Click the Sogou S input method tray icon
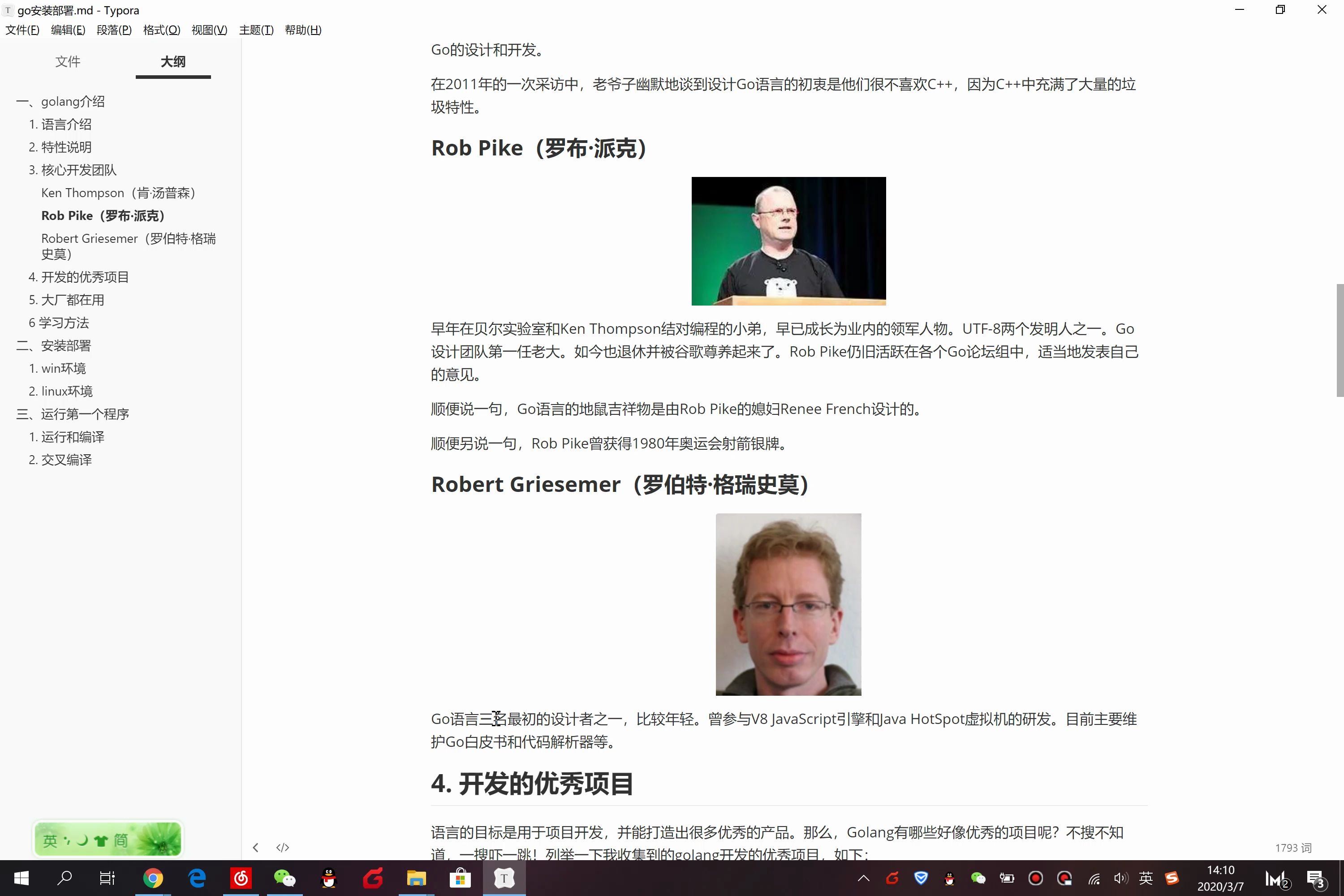Viewport: 1344px width, 896px height. coord(1172,878)
